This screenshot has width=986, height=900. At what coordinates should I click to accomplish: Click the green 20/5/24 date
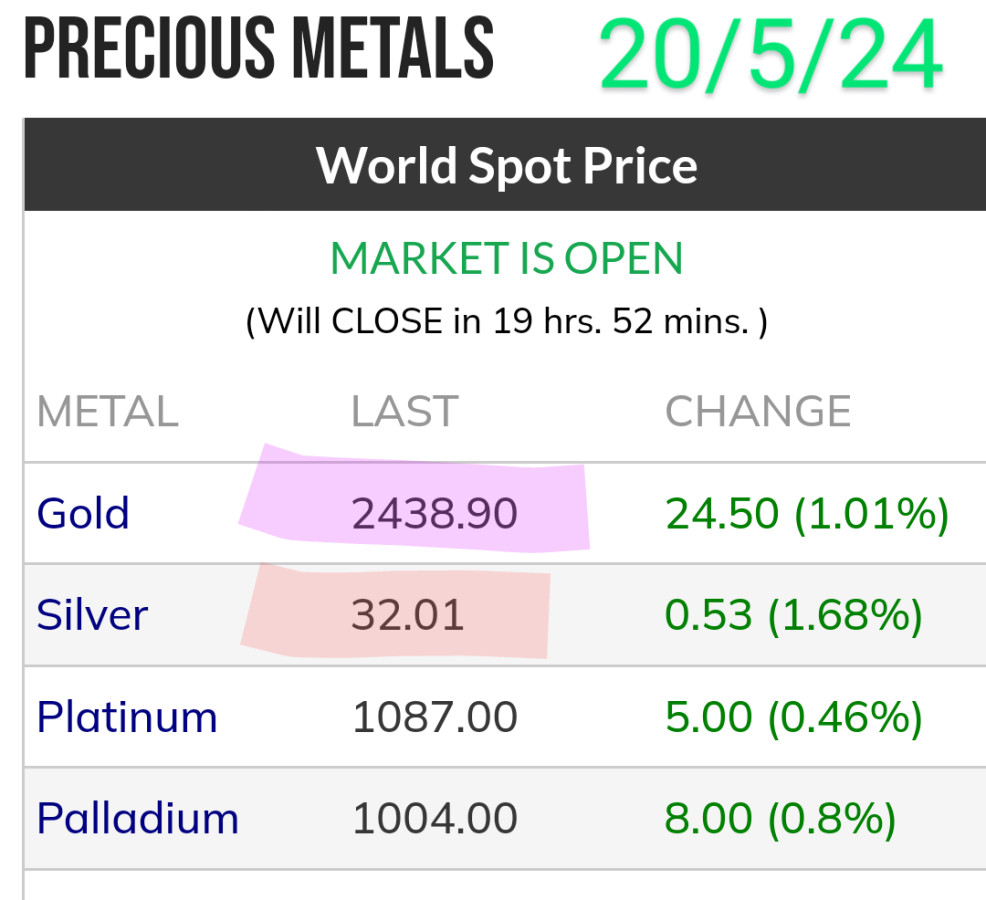pos(771,55)
